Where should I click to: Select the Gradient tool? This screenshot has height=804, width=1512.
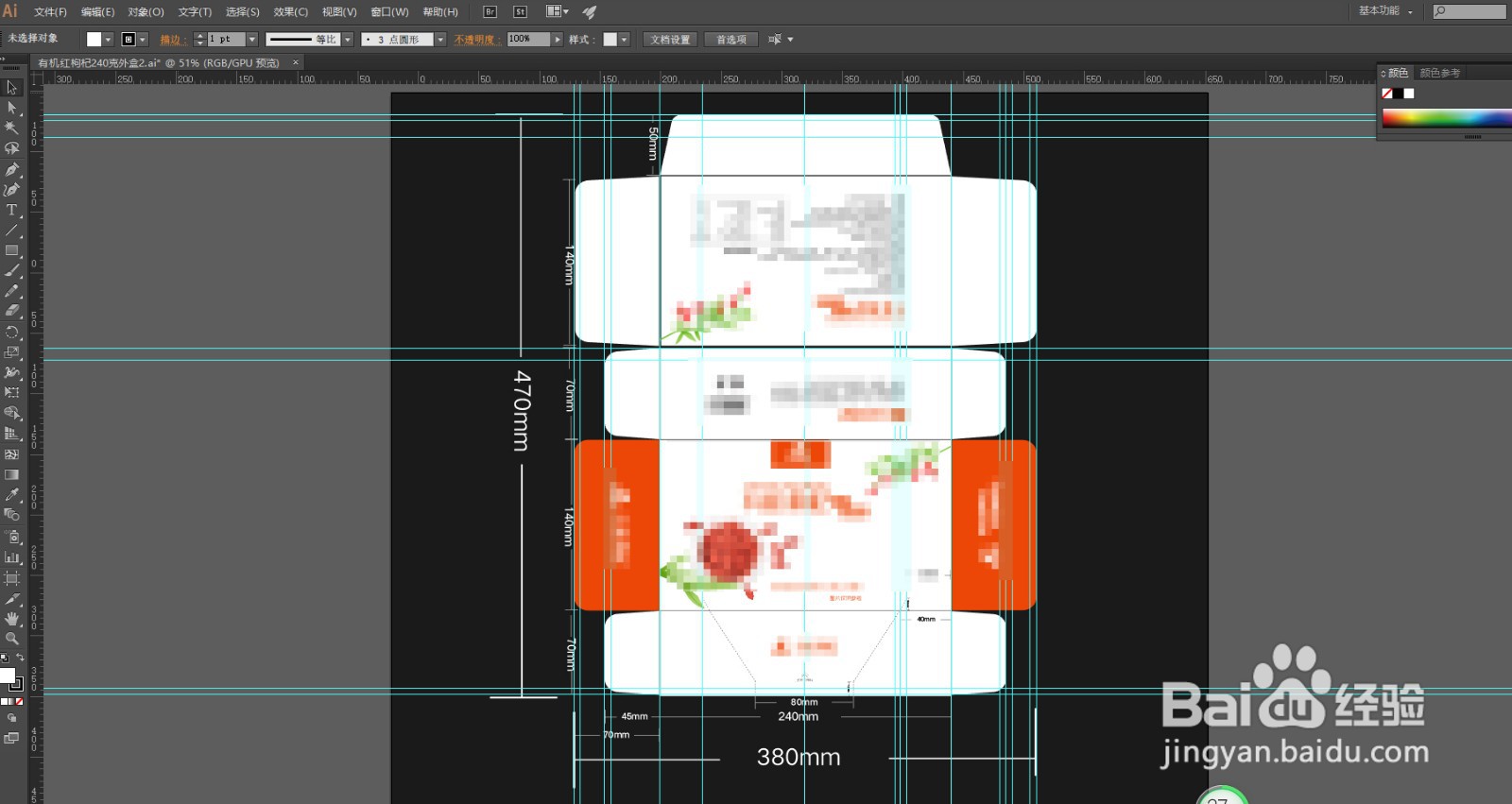[x=11, y=474]
